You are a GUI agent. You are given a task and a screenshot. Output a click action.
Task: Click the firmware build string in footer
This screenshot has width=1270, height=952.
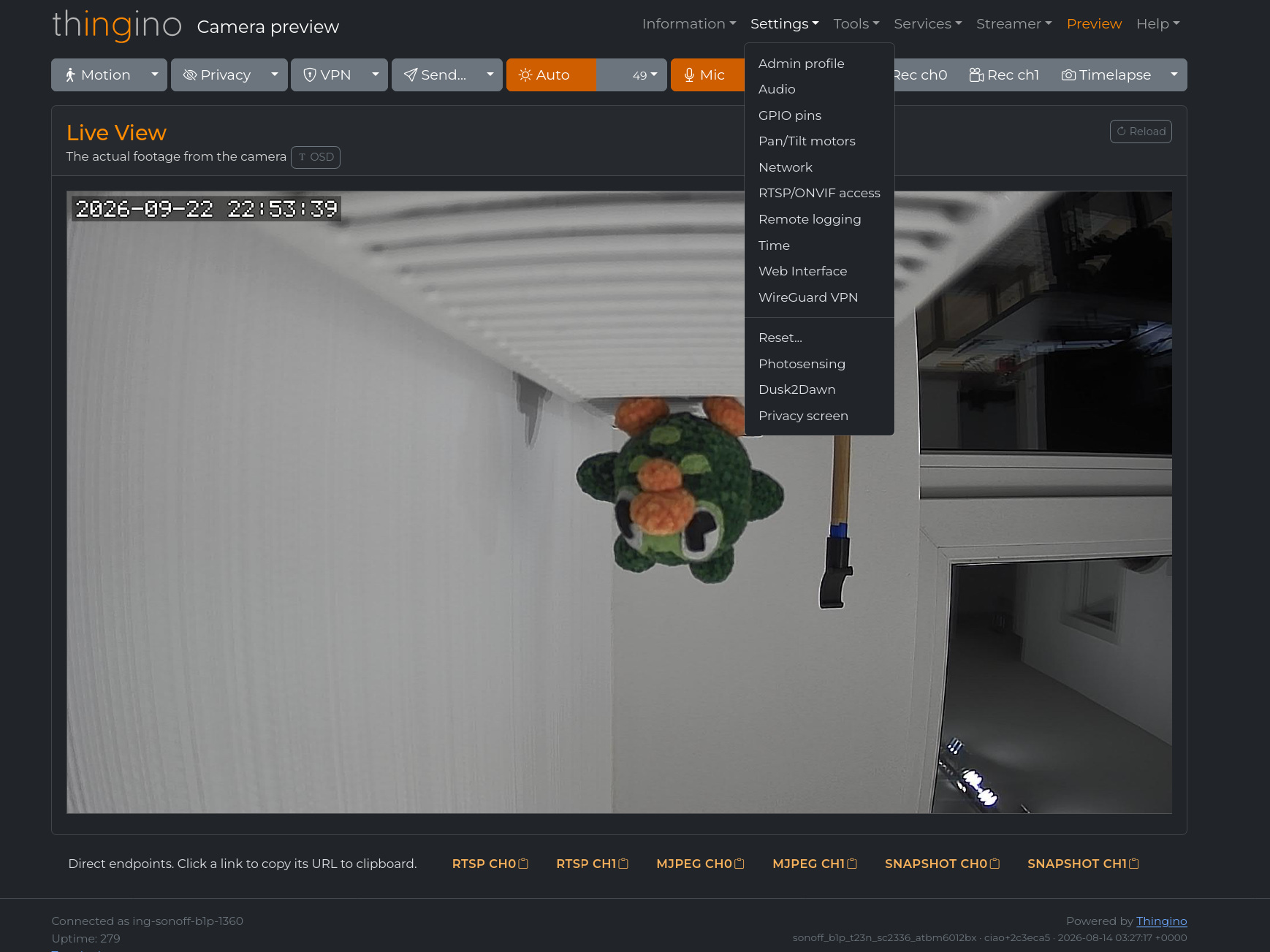coord(989,938)
